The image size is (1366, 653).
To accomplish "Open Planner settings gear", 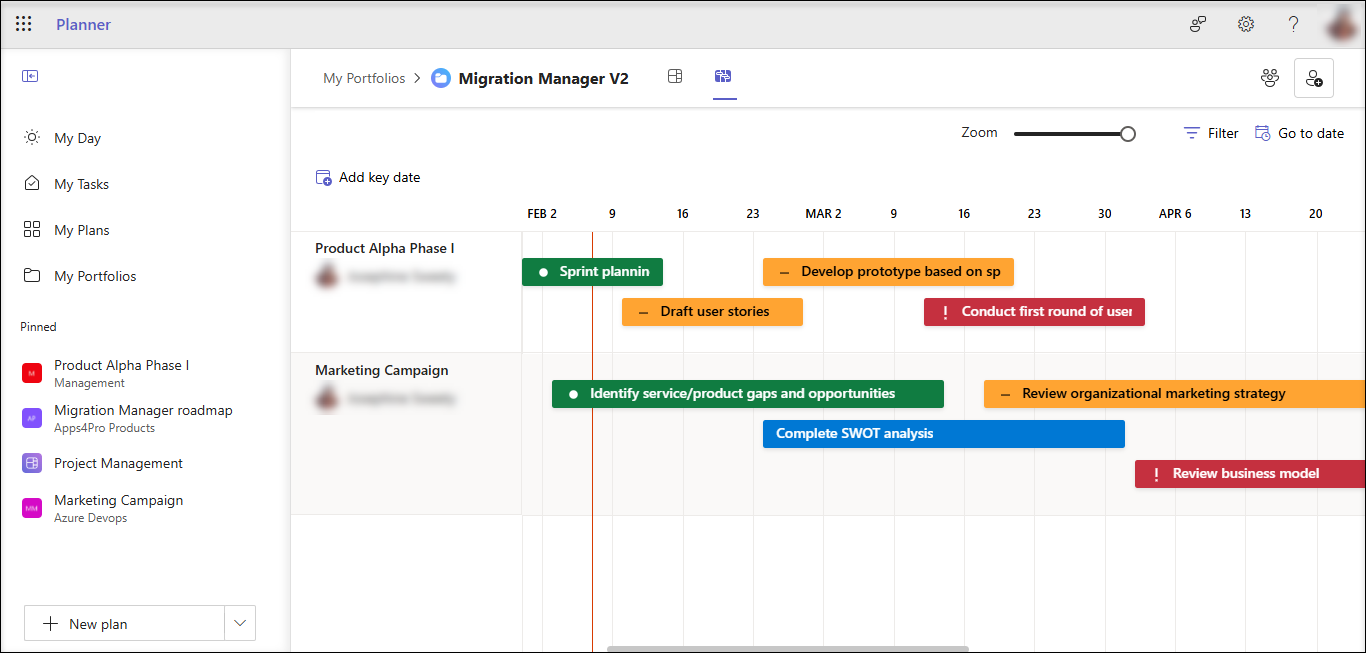I will 1245,23.
